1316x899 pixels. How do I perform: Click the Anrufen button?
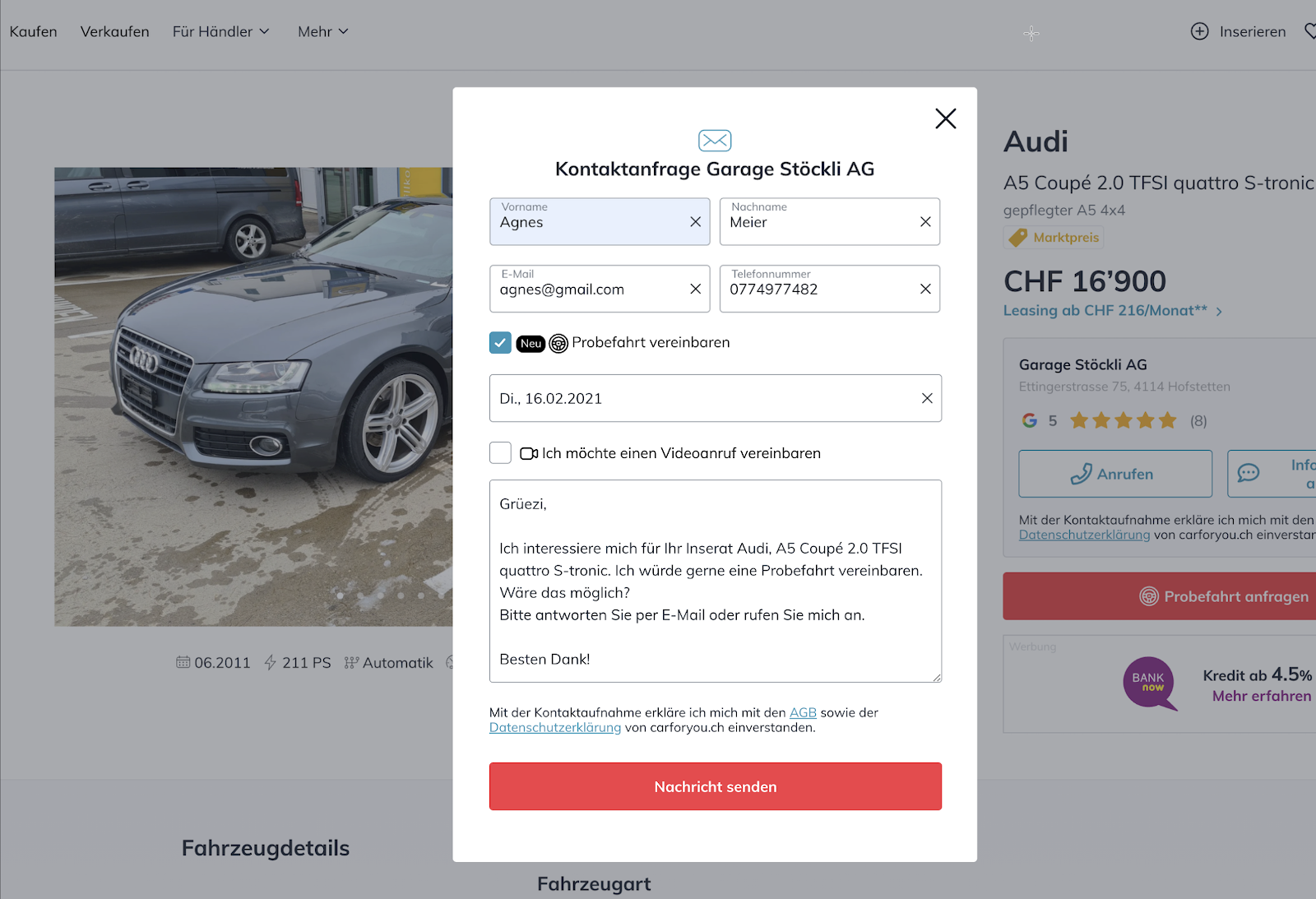point(1115,474)
